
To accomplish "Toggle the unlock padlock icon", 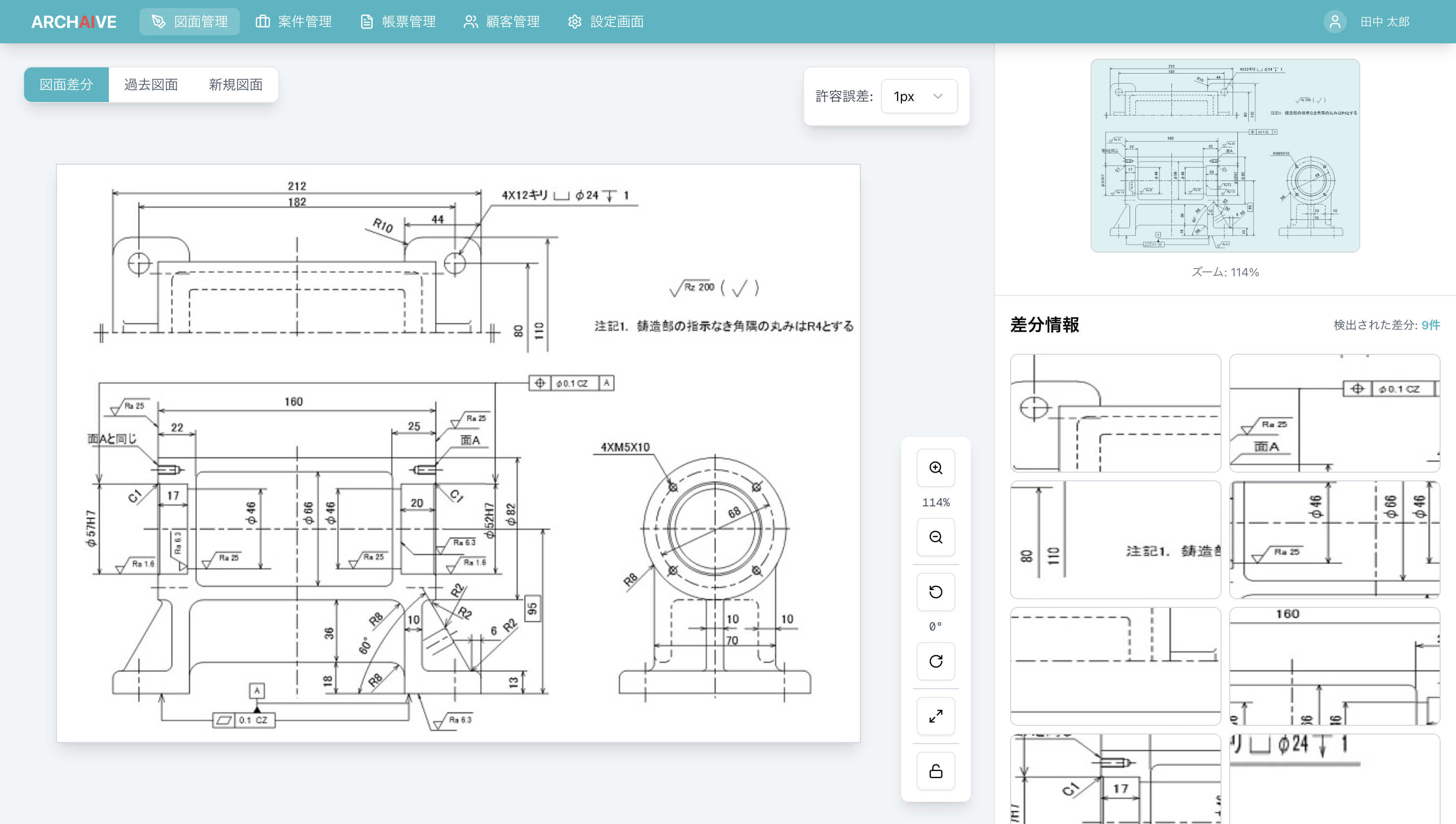I will click(x=936, y=771).
